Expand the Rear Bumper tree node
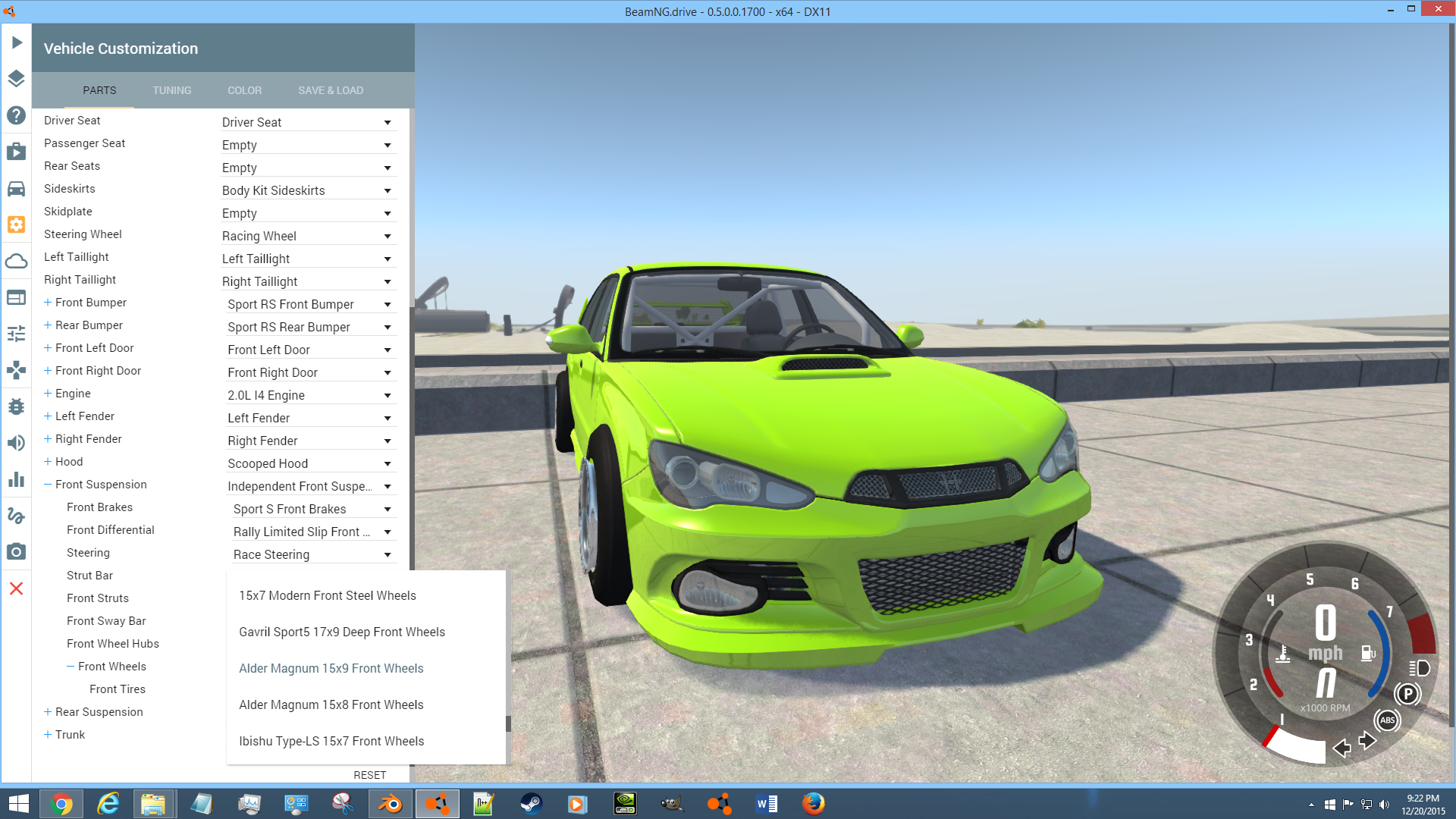The width and height of the screenshot is (1456, 819). (x=48, y=325)
